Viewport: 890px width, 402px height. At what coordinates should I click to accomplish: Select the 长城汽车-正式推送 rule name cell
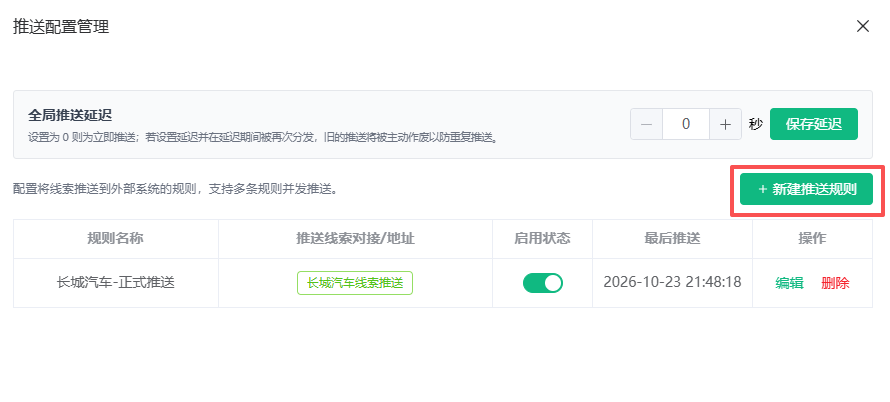coord(116,283)
